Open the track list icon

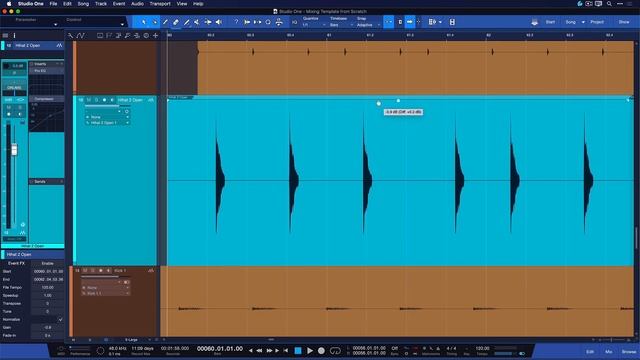[x=5, y=36]
